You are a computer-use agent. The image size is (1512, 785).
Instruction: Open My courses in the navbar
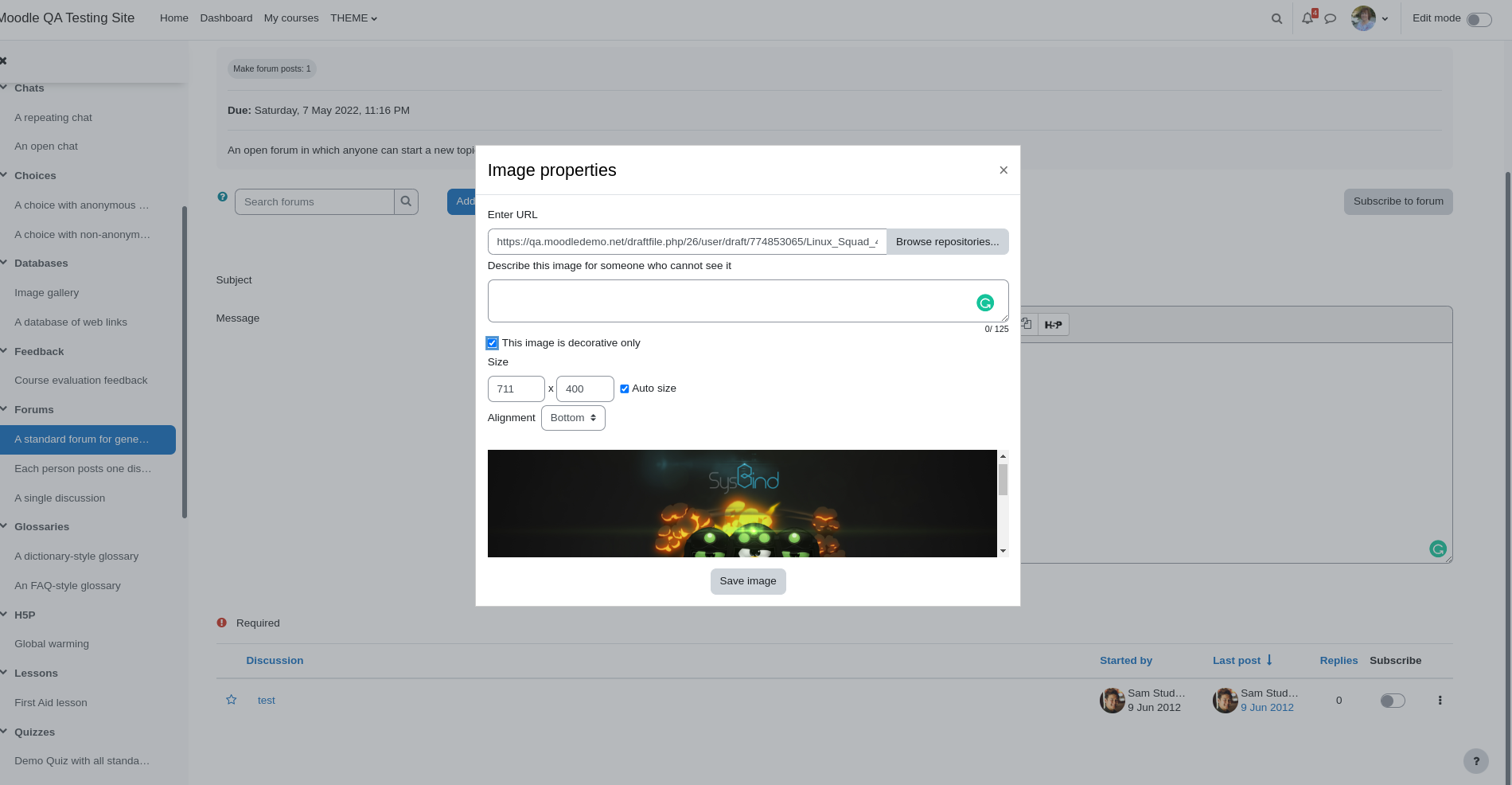coord(291,18)
